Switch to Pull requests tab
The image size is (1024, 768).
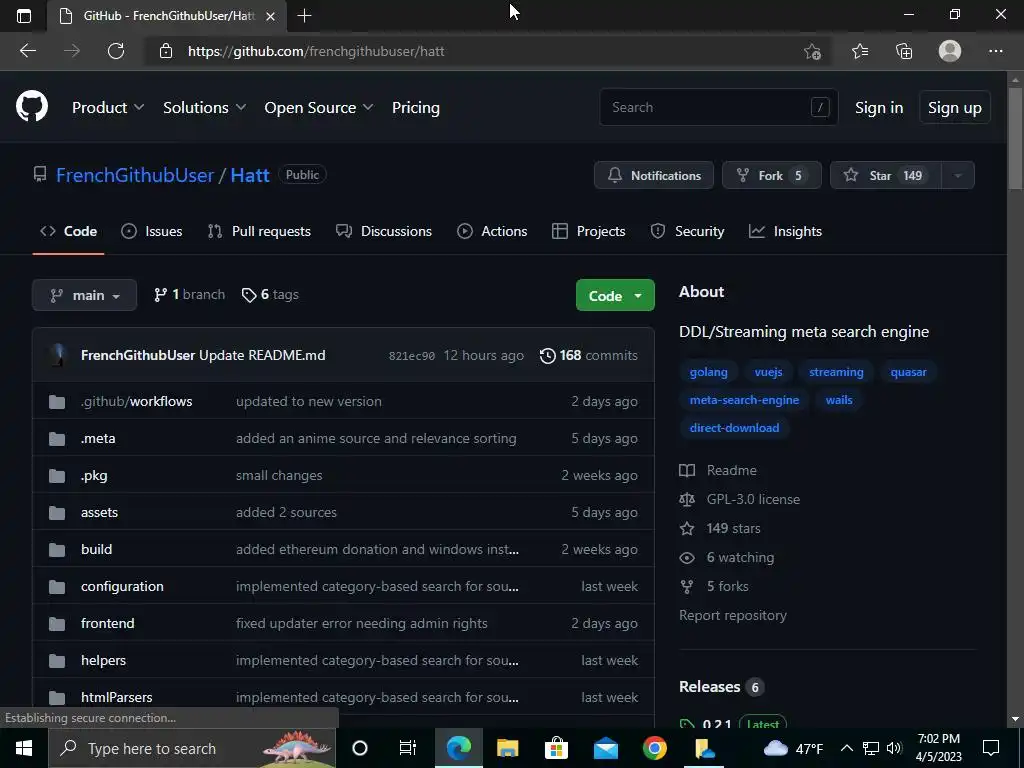click(x=259, y=231)
